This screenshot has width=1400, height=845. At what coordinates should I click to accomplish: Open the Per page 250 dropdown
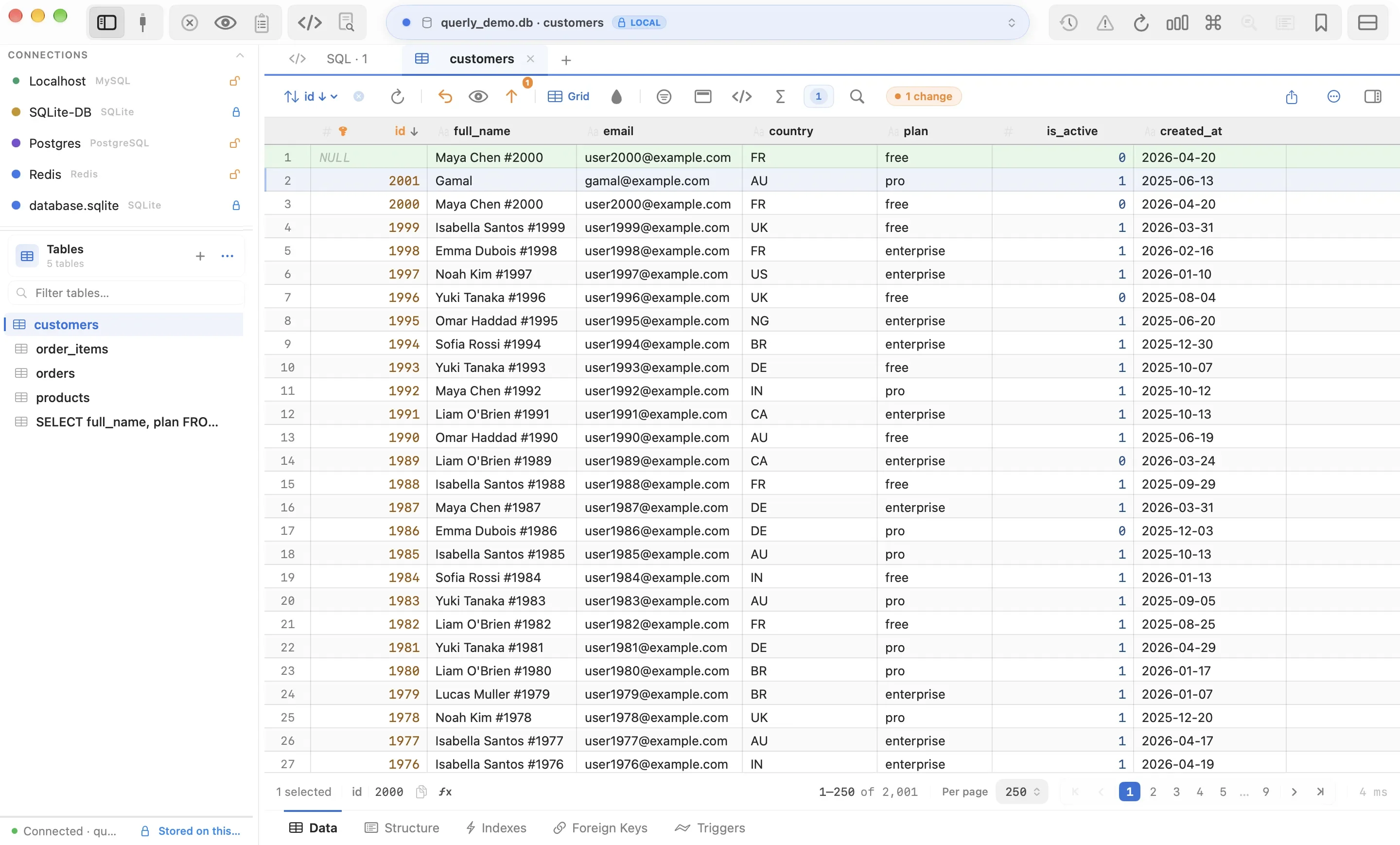click(1021, 792)
